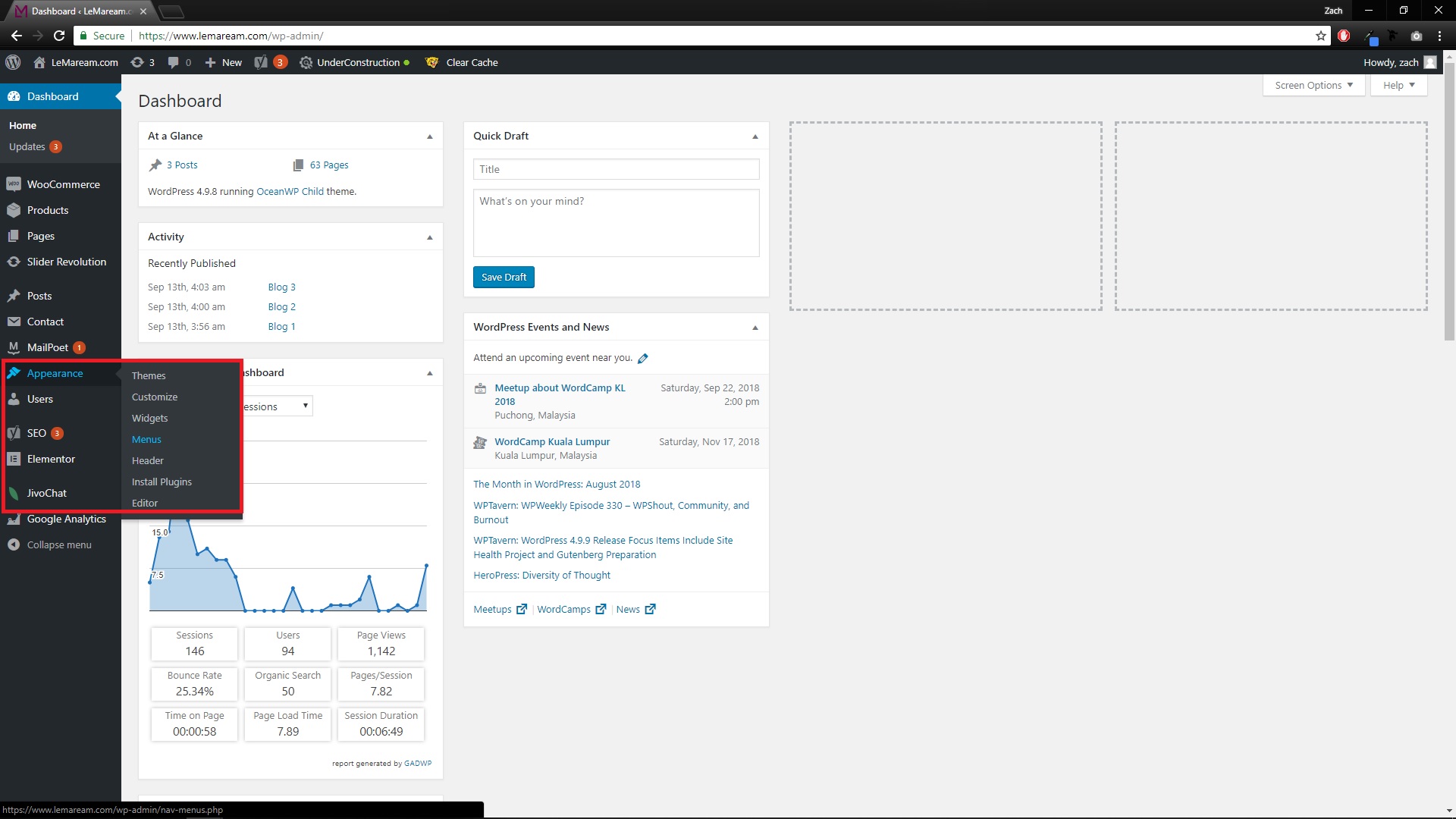Open the Meetups external link
The height and width of the screenshot is (819, 1456).
point(500,609)
